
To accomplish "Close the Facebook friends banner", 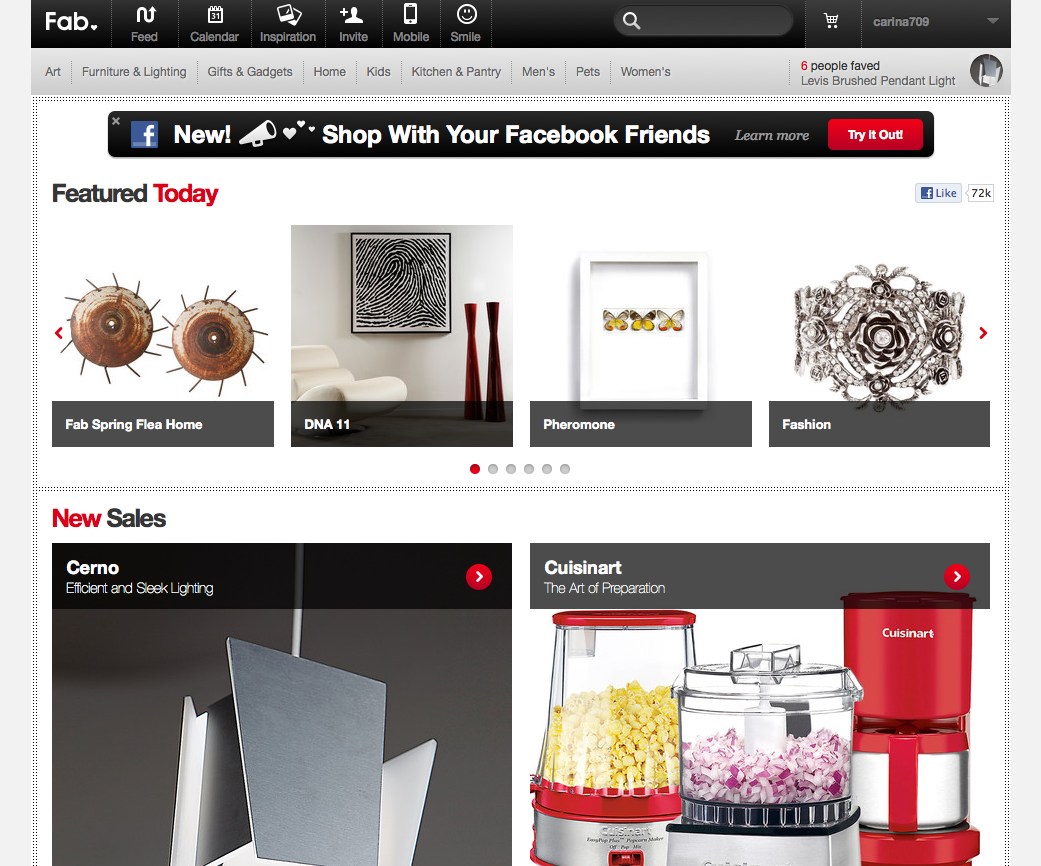I will pos(116,121).
